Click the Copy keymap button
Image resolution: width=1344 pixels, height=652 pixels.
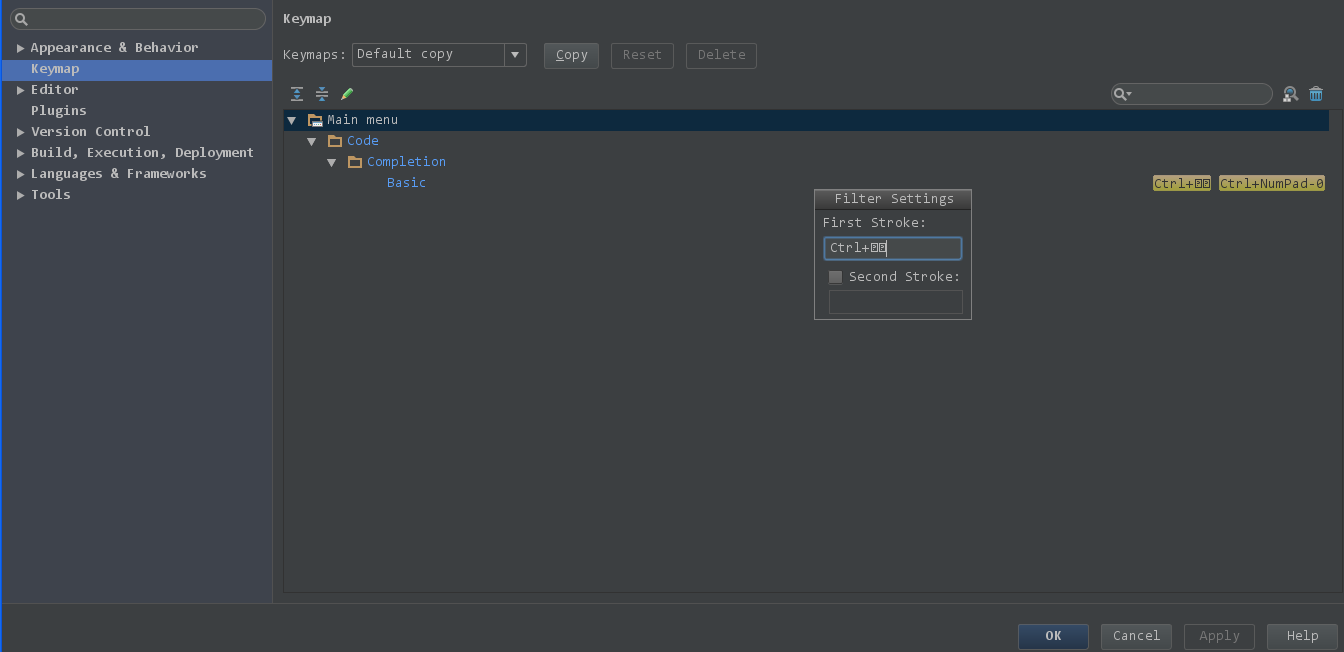571,55
